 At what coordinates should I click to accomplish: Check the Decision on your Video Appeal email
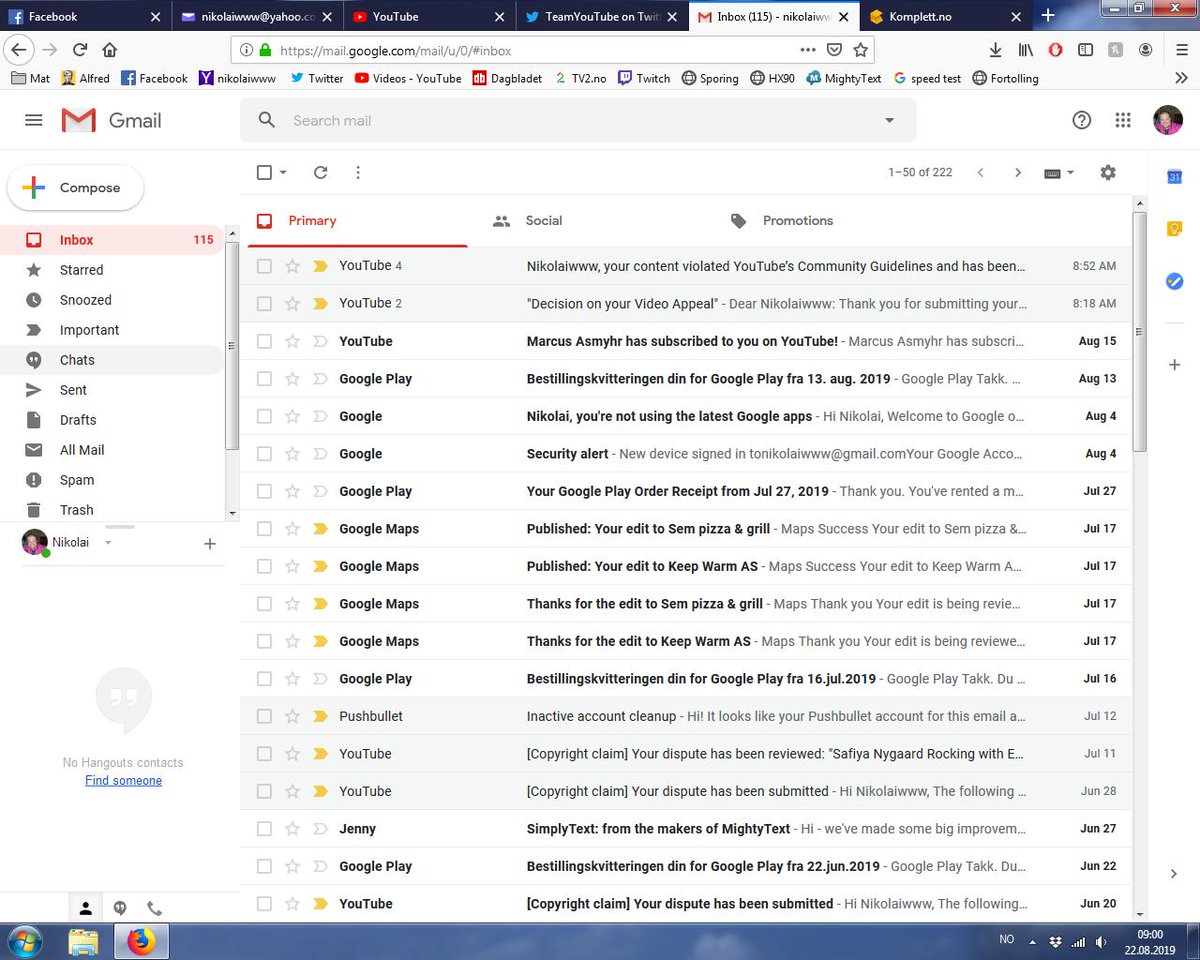(264, 303)
